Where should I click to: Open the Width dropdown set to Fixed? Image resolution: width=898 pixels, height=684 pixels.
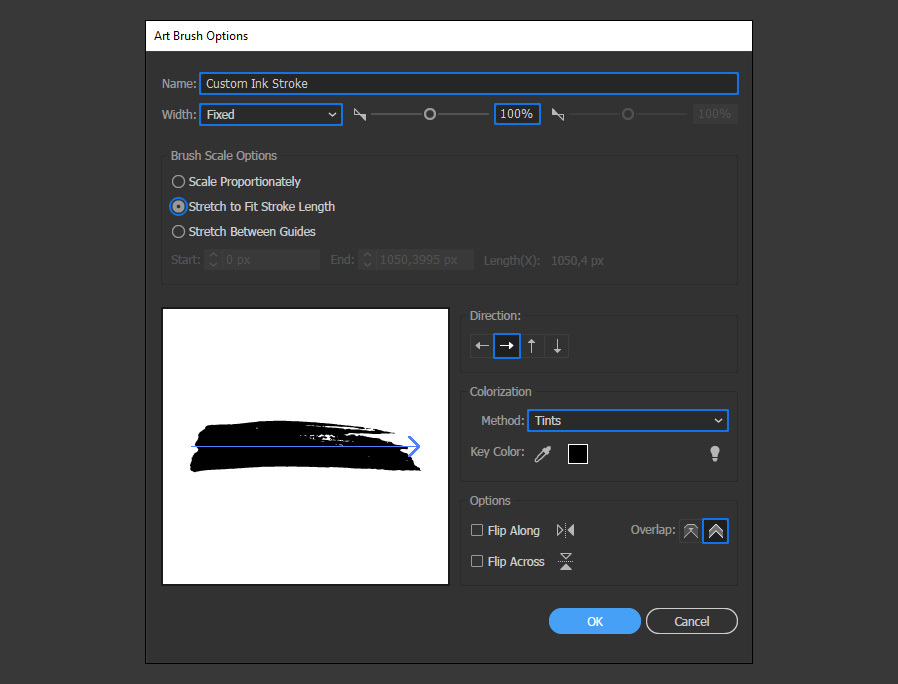pos(271,115)
